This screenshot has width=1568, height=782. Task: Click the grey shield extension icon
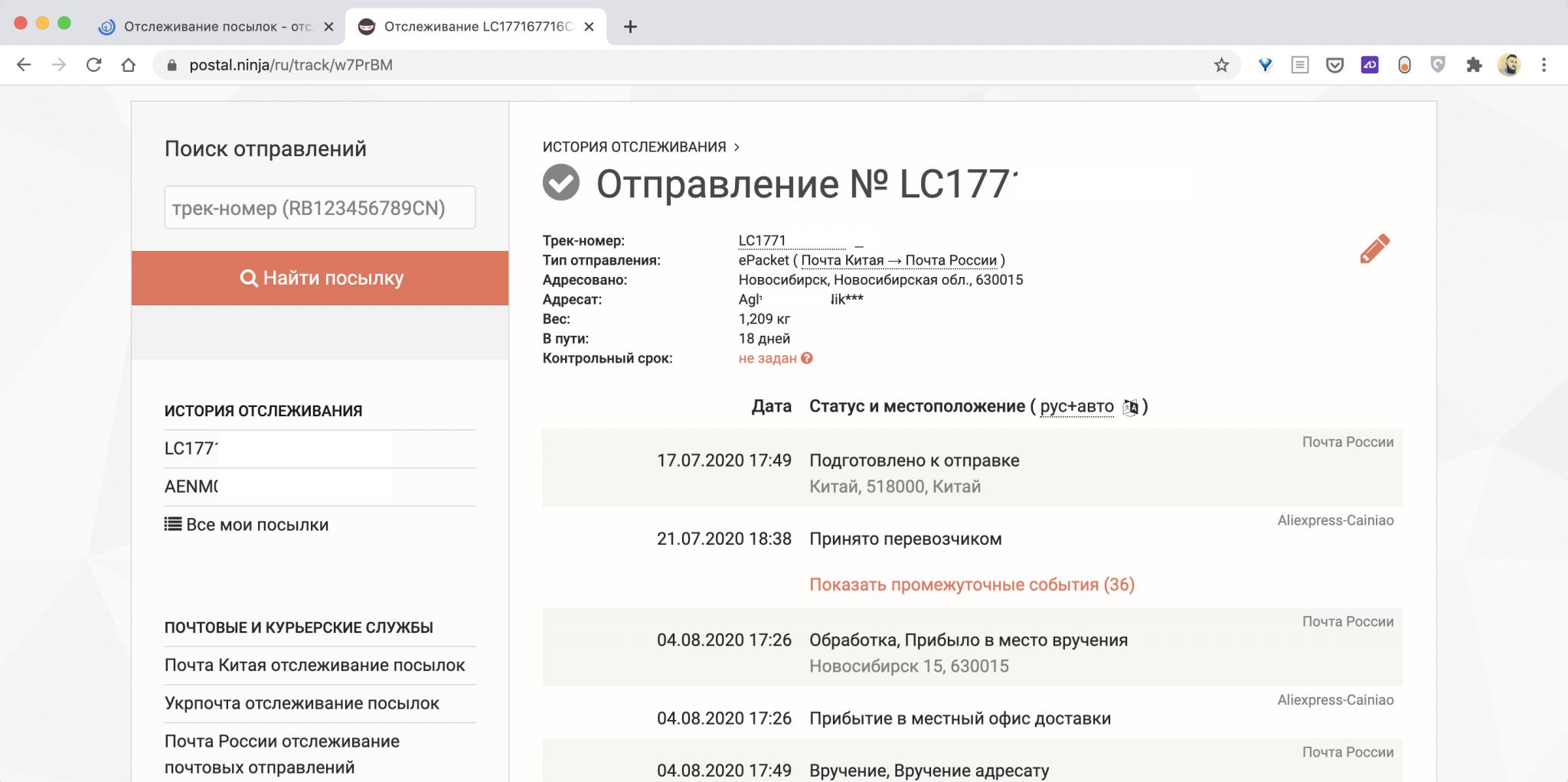(1439, 65)
